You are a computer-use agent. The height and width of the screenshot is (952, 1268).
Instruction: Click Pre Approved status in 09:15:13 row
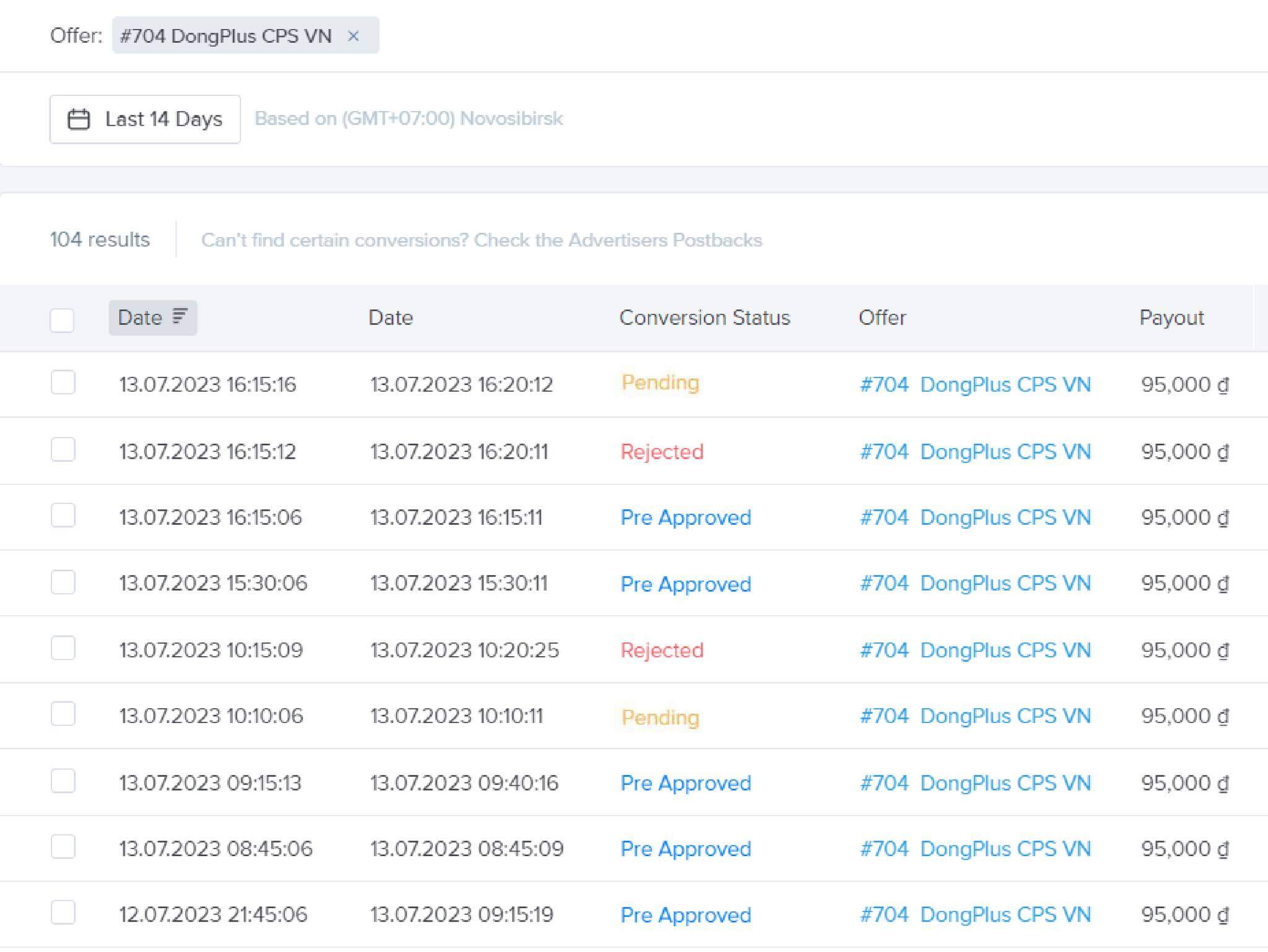[686, 784]
